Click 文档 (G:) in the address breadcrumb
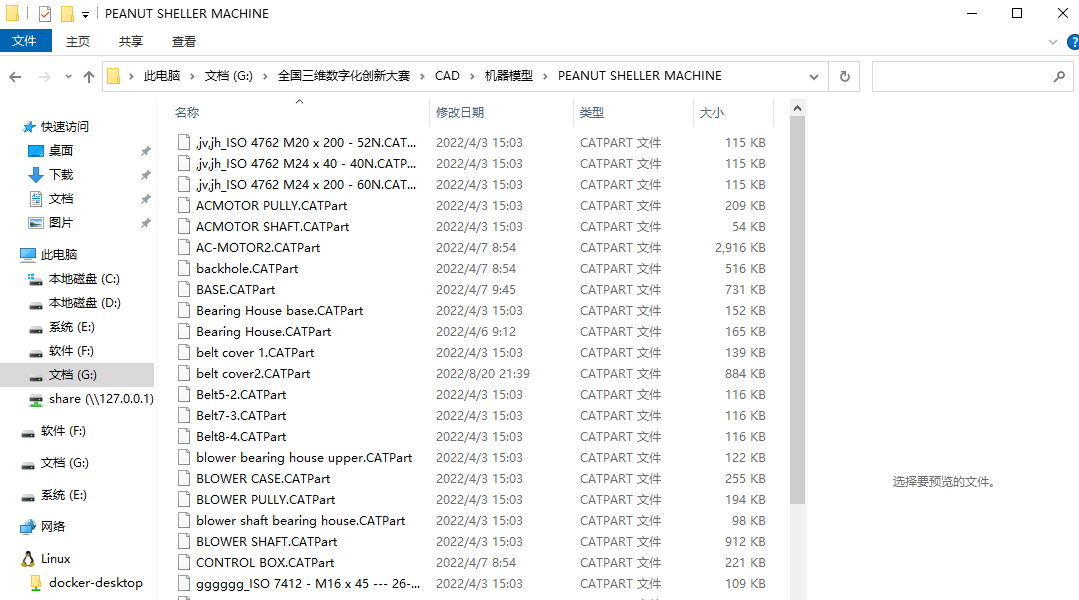The image size is (1079, 600). tap(228, 76)
